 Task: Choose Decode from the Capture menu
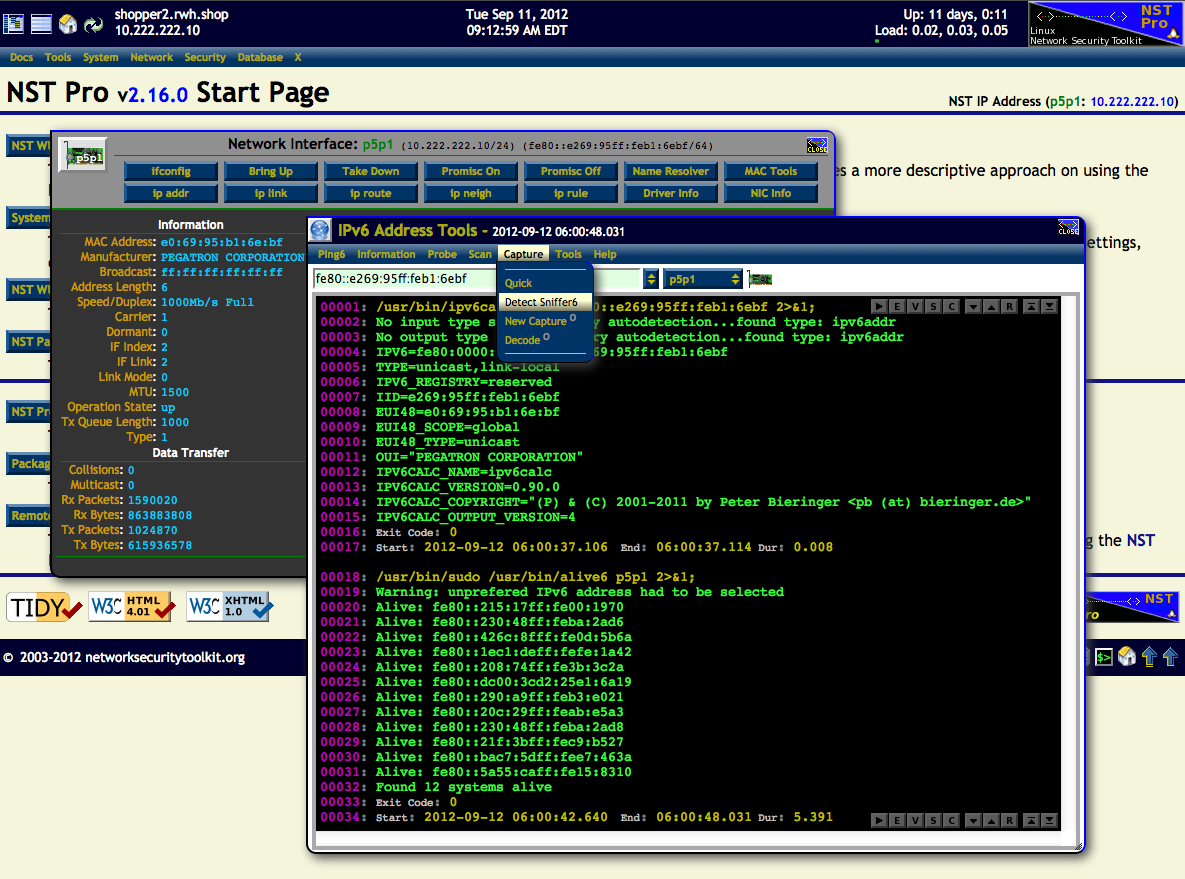pyautogui.click(x=545, y=340)
